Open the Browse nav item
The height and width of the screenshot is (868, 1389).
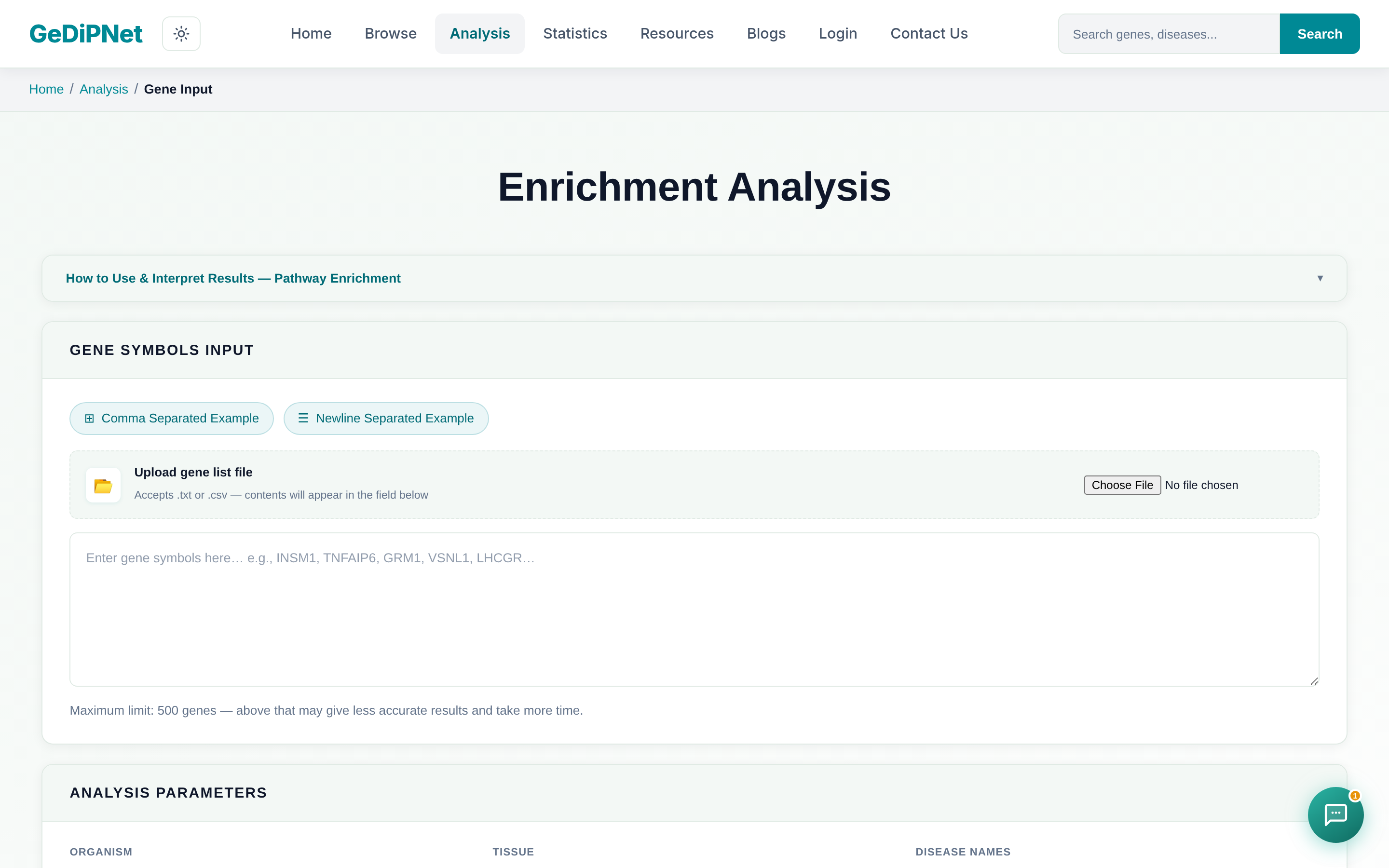(x=390, y=34)
